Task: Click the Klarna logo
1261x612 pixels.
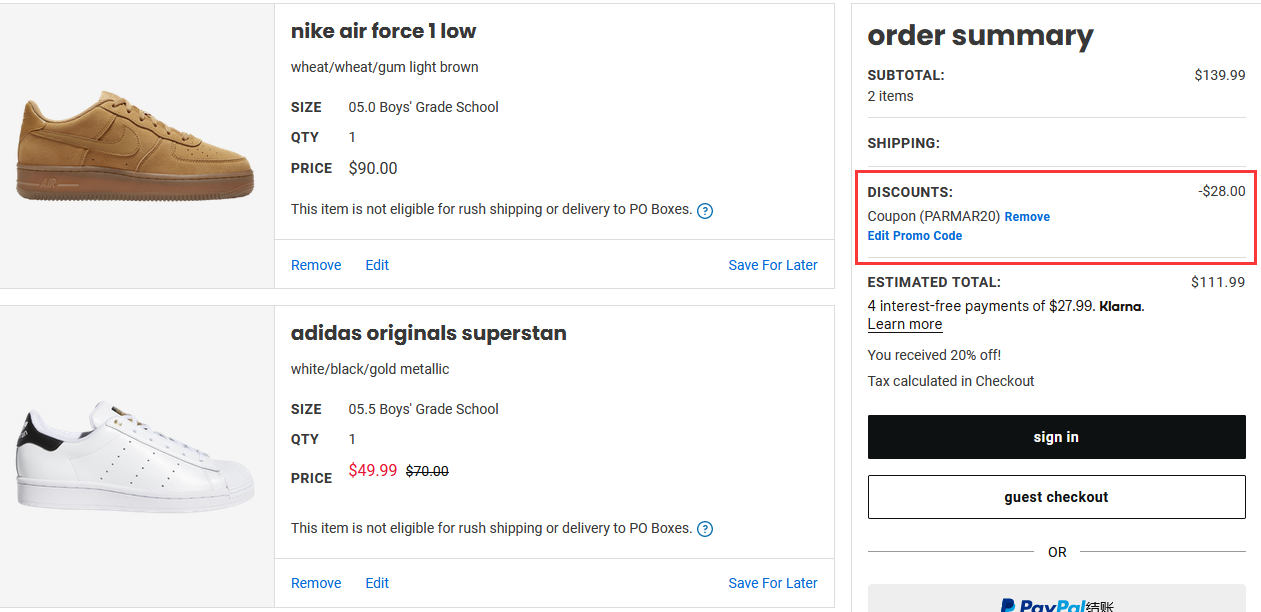Action: [1120, 306]
